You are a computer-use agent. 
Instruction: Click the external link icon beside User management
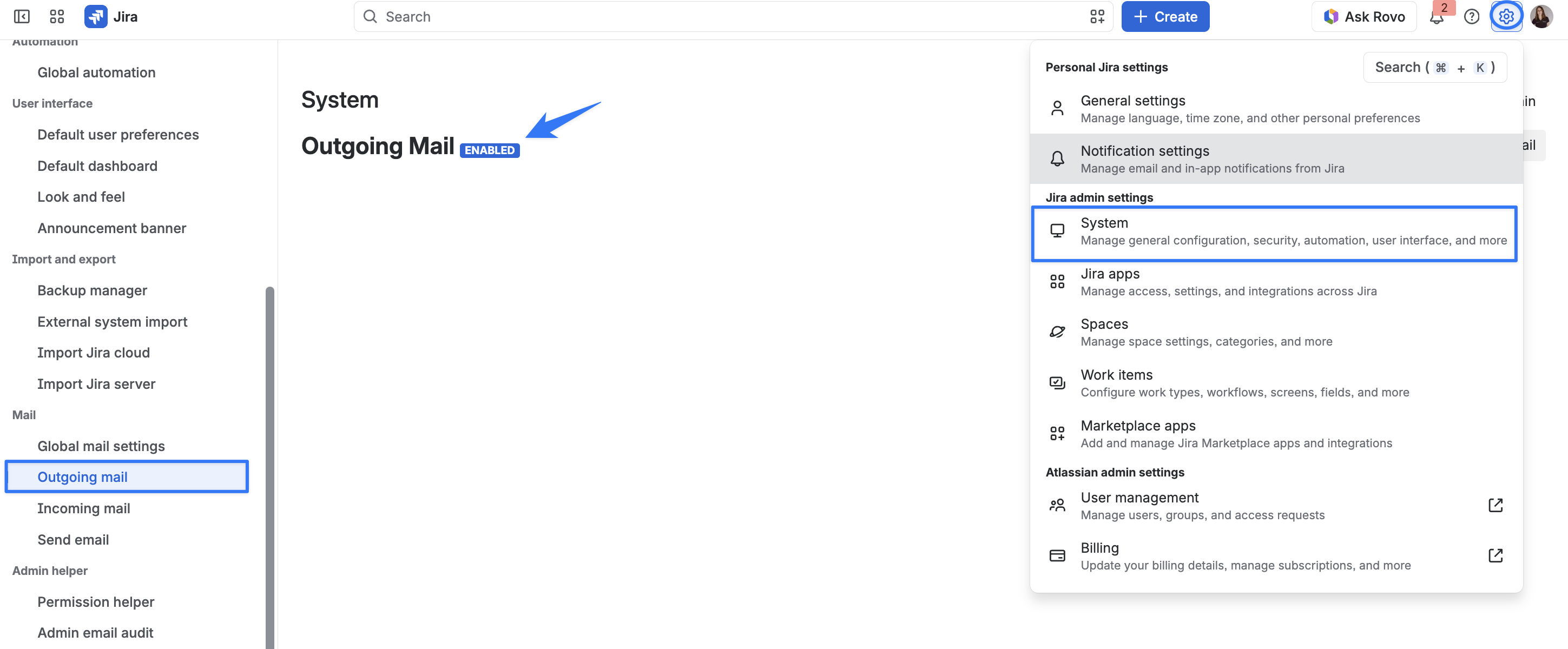pos(1495,505)
